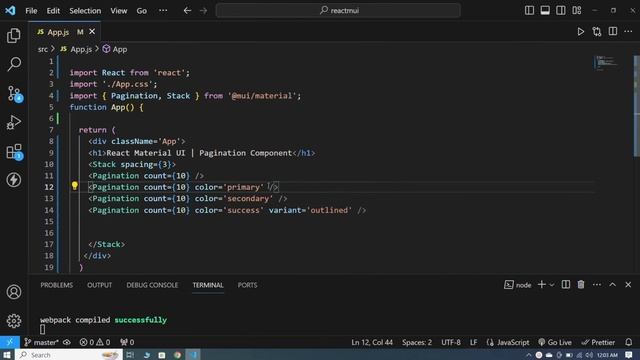This screenshot has height=360, width=640.
Task: Select the App.js editor tab
Action: coord(64,31)
